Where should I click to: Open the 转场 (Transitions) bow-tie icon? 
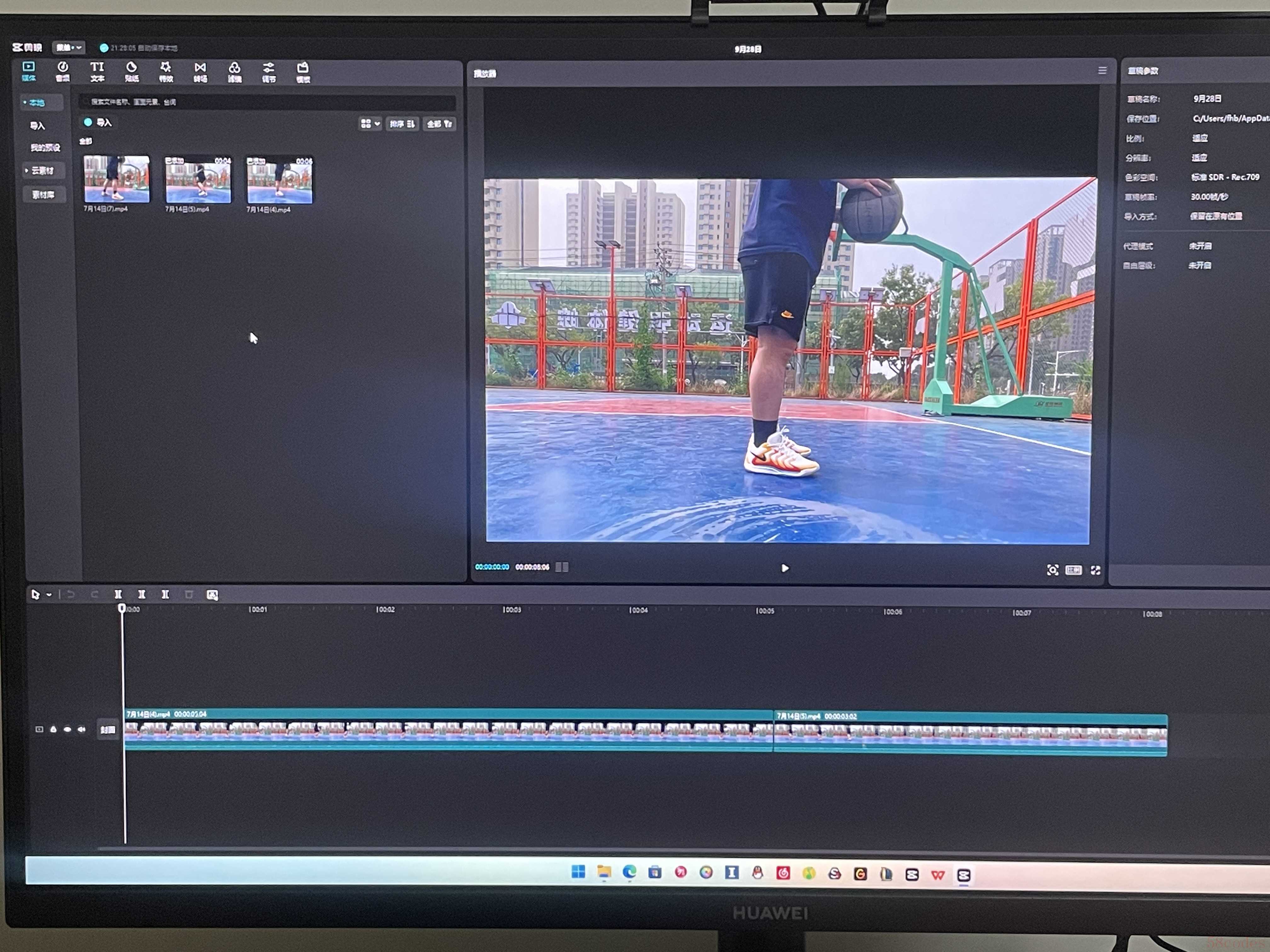[x=200, y=72]
